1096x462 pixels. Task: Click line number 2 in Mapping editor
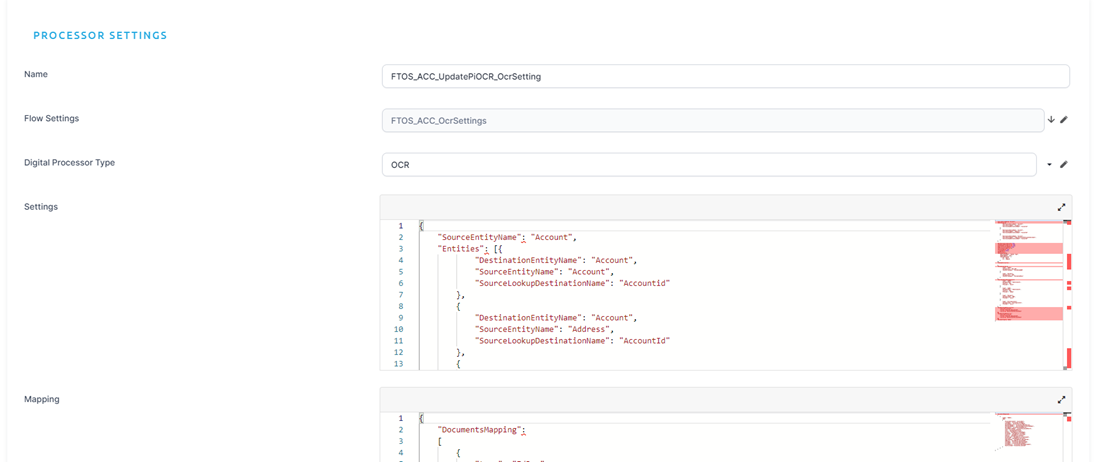tap(400, 429)
